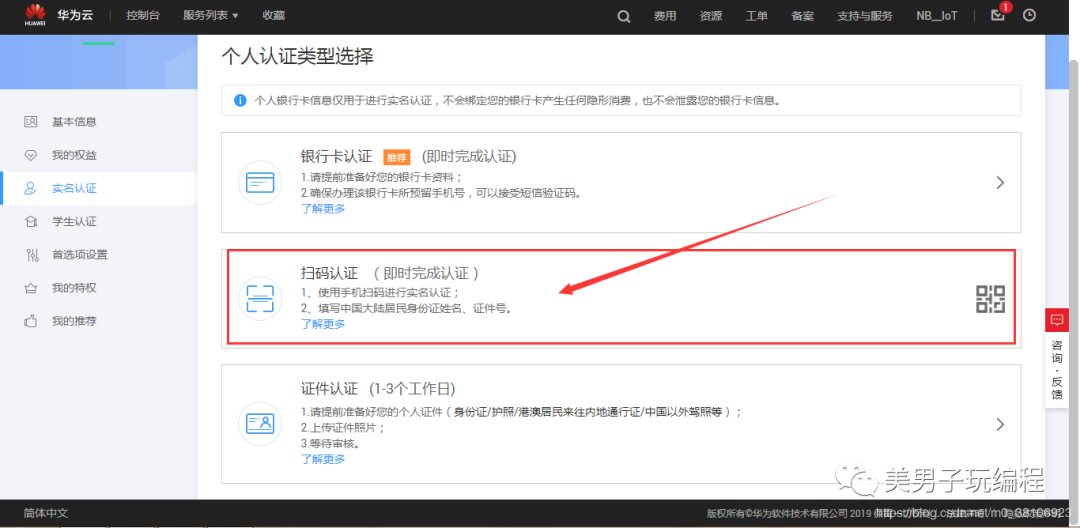Screen dimensions: 1080x528
Task: Open the messages envelope icon
Action: click(997, 15)
